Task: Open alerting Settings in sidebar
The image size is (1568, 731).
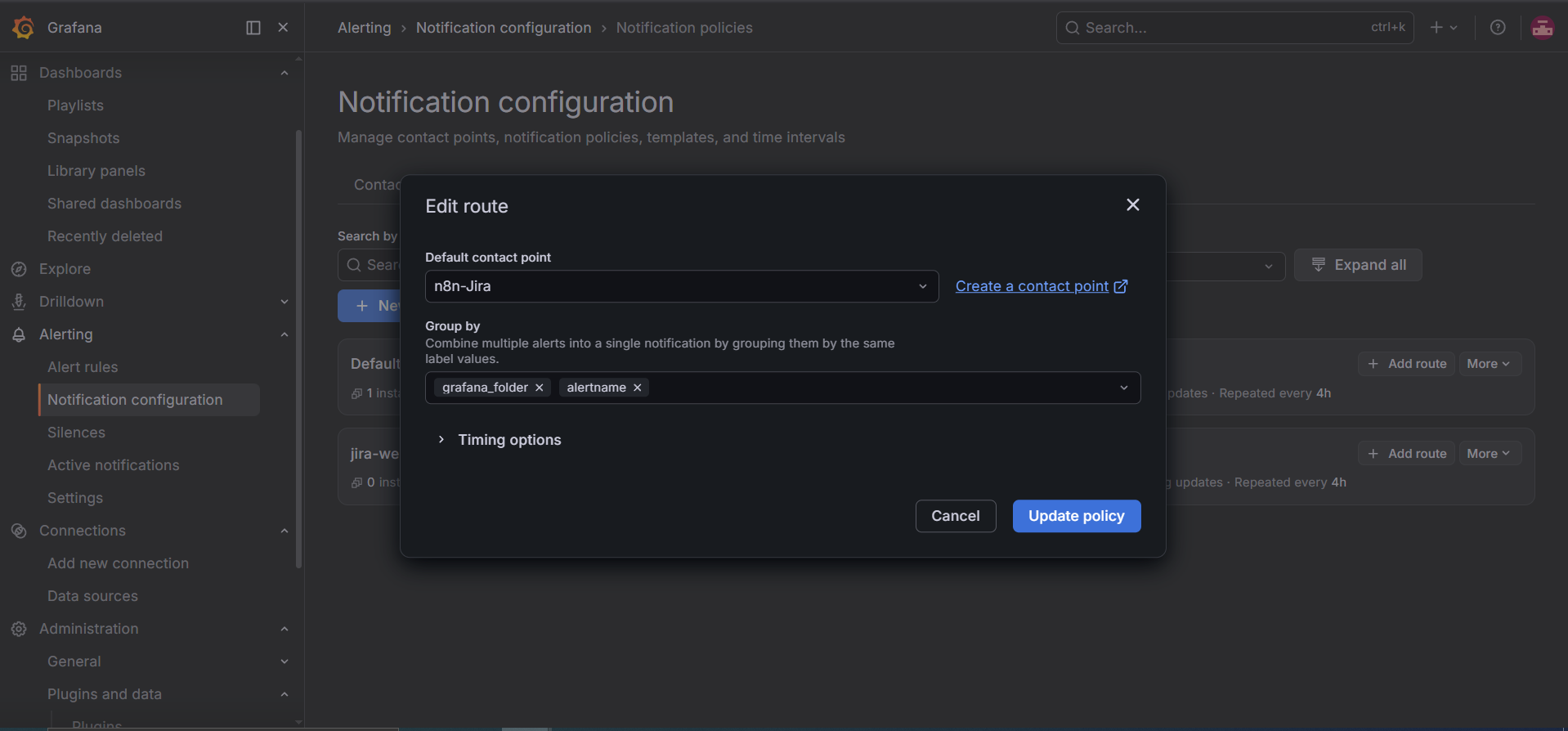Action: 75,498
